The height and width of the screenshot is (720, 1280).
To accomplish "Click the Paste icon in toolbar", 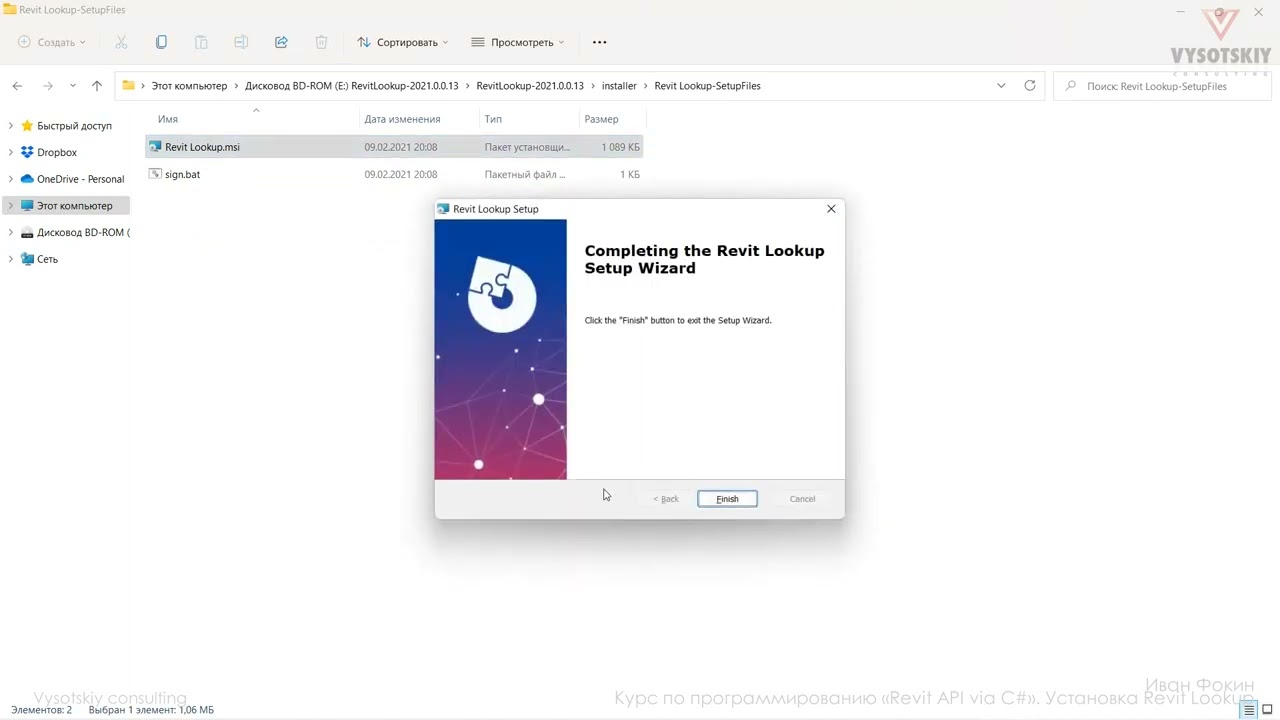I will [x=201, y=42].
